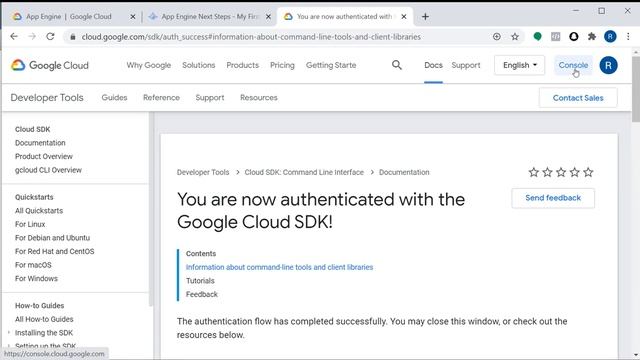
Task: Click the Send feedback button
Action: [x=553, y=198]
